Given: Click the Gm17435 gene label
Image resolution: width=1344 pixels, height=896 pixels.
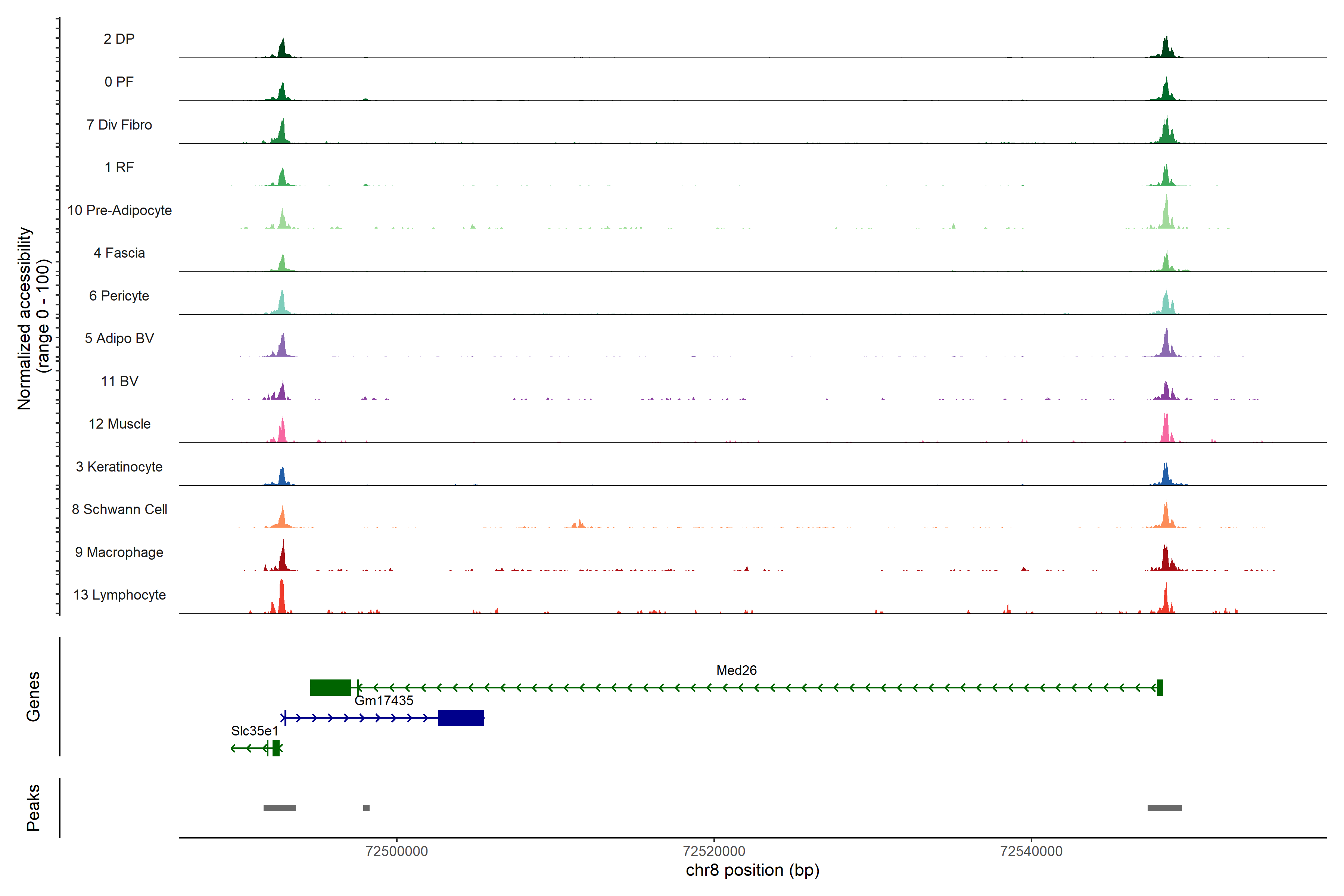Looking at the screenshot, I should coord(383,701).
